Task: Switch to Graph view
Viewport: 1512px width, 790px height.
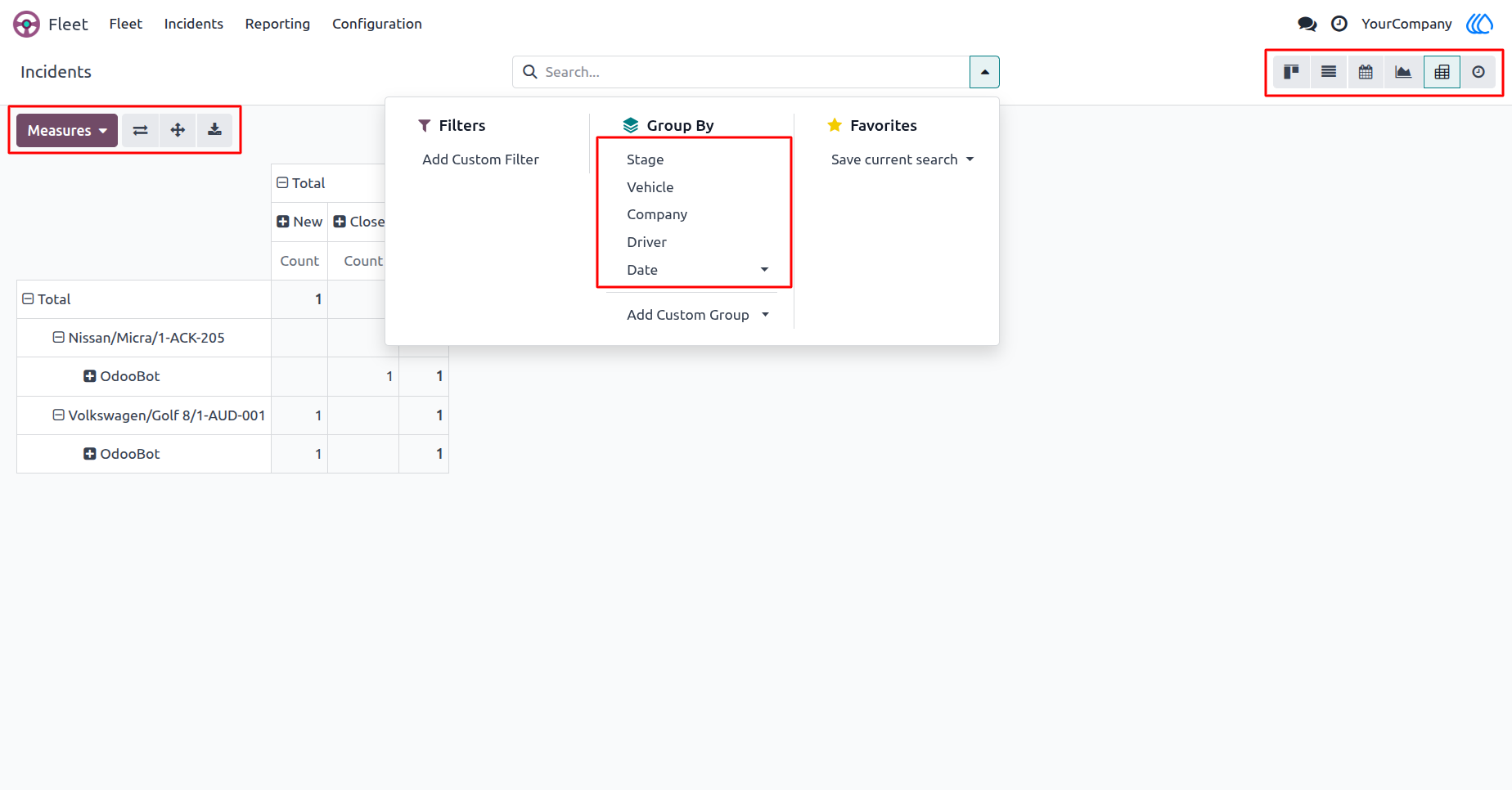Action: (x=1403, y=72)
